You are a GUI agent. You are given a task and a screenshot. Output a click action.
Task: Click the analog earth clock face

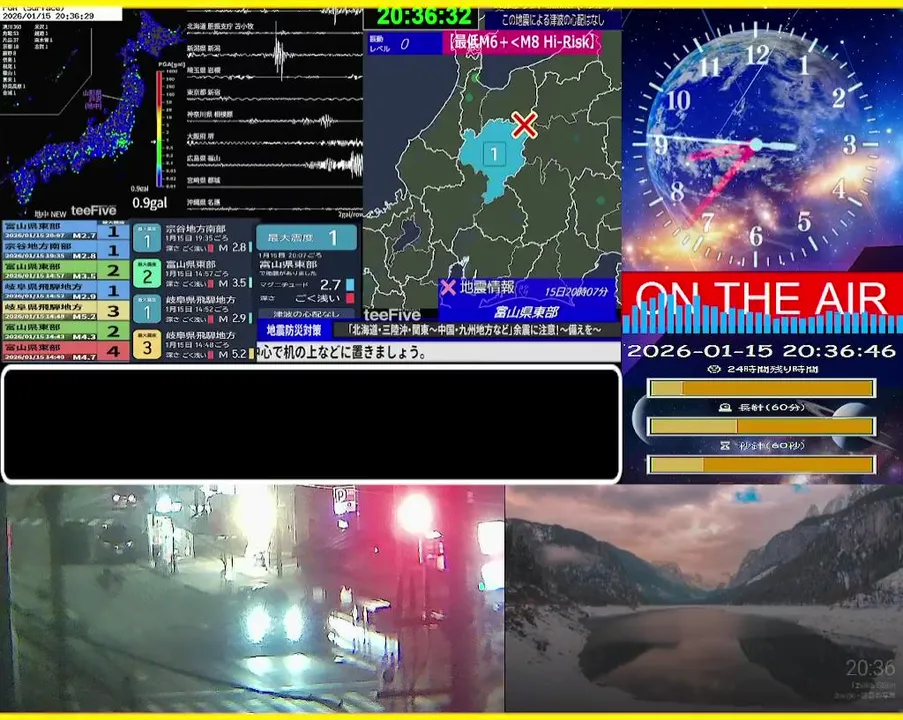(756, 144)
